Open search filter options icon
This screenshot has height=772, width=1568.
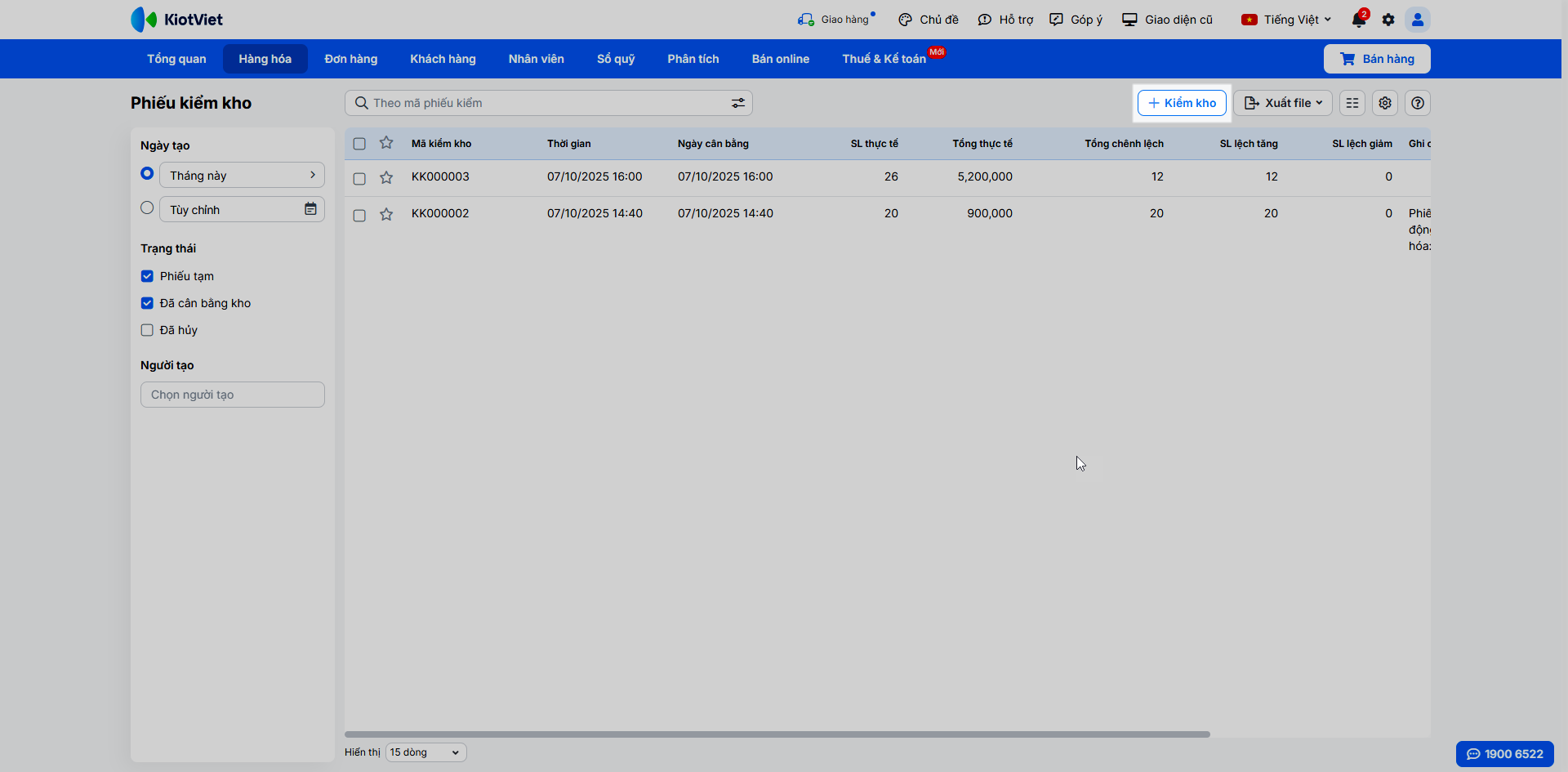point(738,103)
